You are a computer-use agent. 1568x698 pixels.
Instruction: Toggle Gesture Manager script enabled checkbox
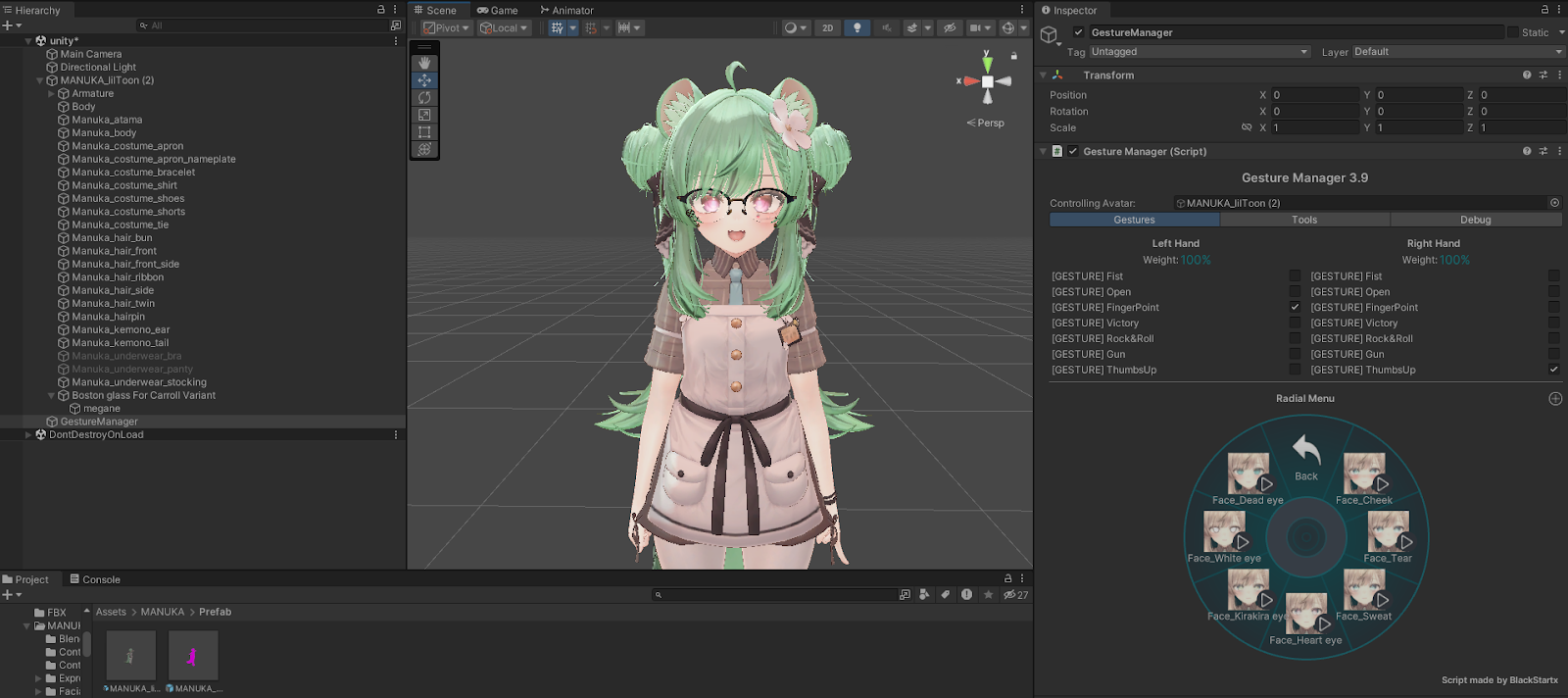[x=1073, y=152]
